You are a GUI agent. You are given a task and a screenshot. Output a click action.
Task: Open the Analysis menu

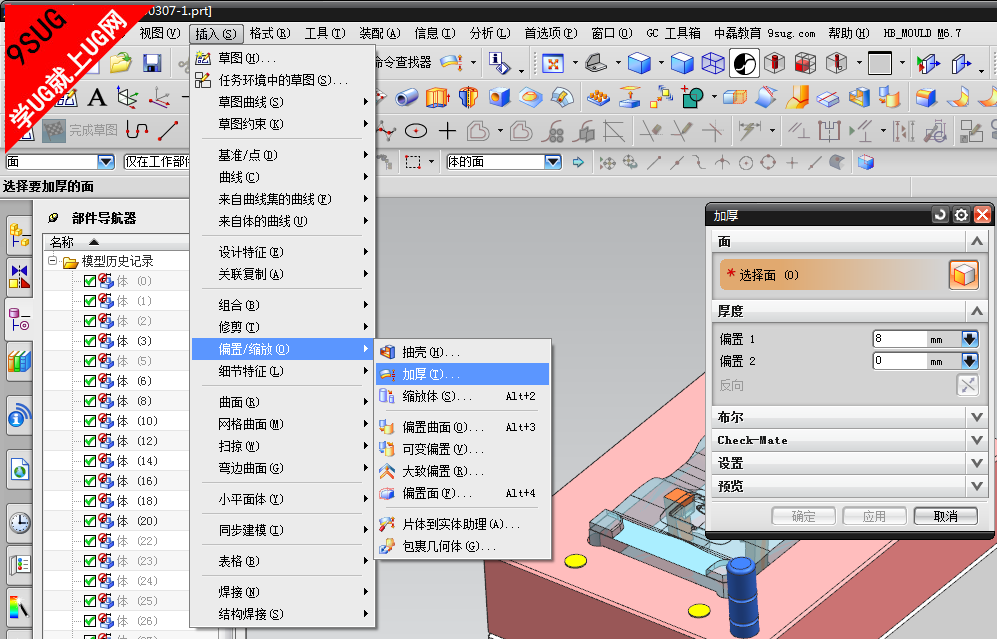coord(490,33)
